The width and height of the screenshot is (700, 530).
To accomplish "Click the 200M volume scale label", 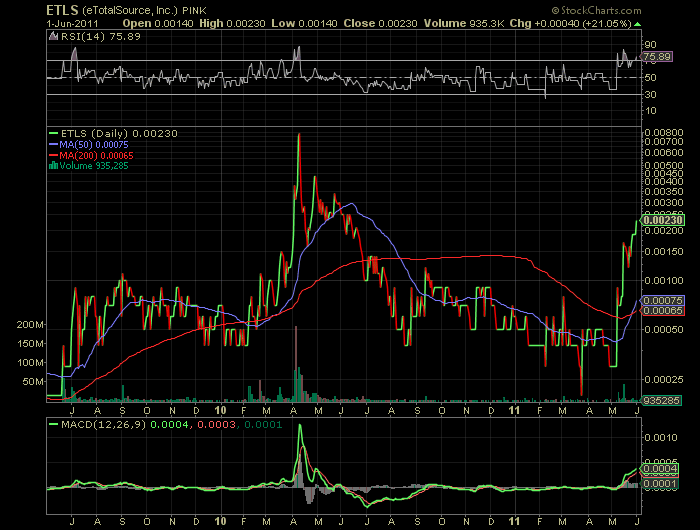I will (x=30, y=325).
